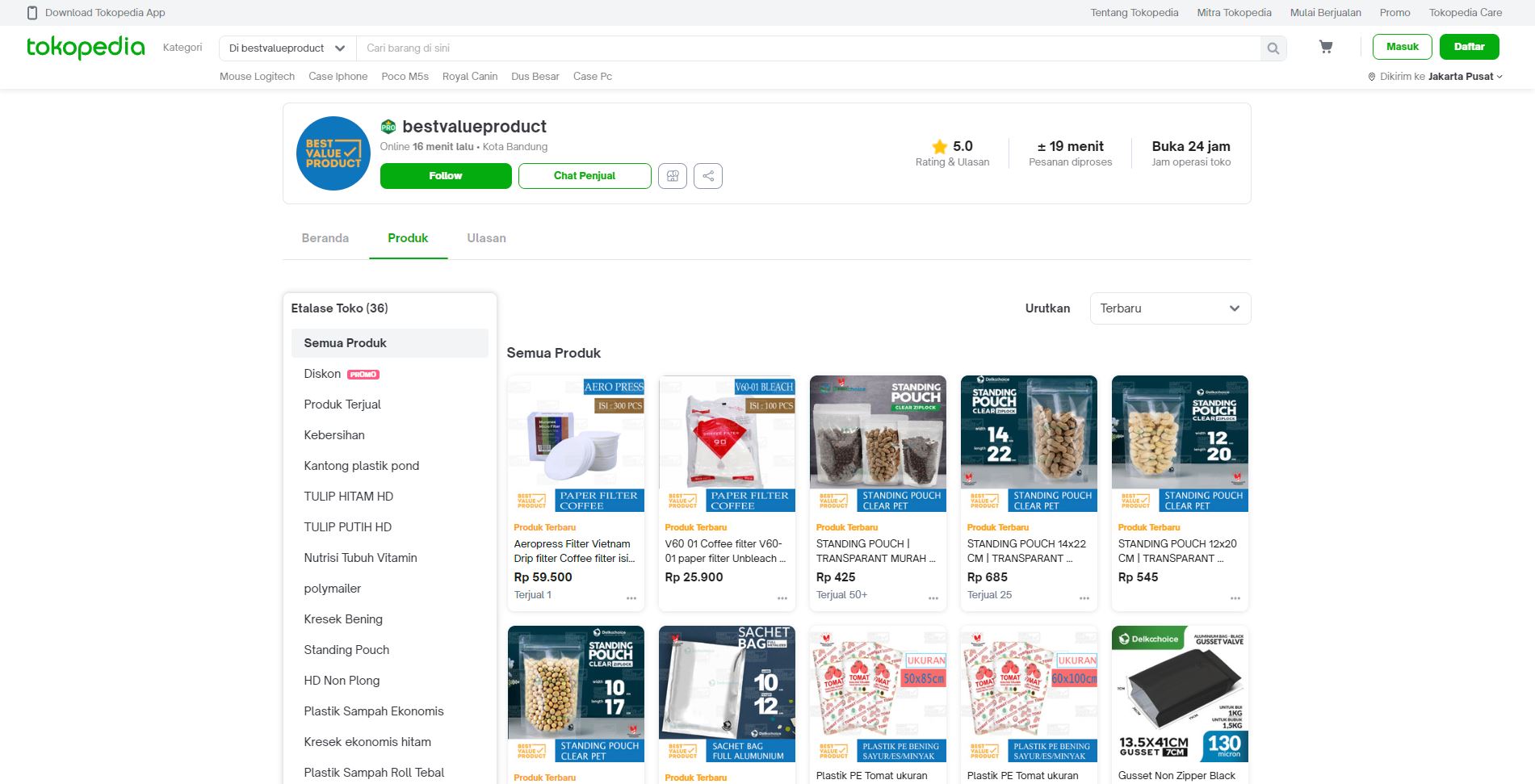Select the Produk tab

[x=408, y=238]
